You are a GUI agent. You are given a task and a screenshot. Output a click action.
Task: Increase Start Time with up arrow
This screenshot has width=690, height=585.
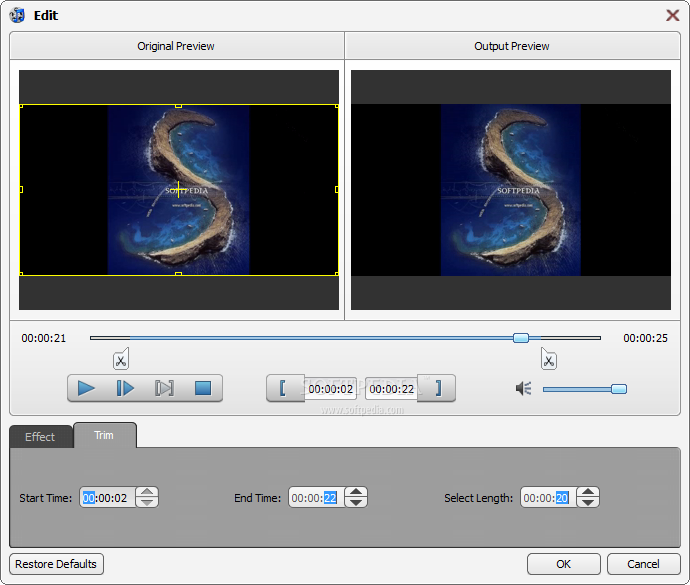click(x=147, y=493)
